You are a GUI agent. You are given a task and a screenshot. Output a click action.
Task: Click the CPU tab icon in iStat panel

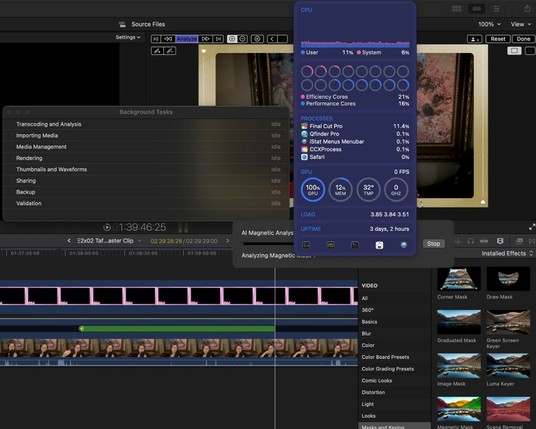coord(306,245)
